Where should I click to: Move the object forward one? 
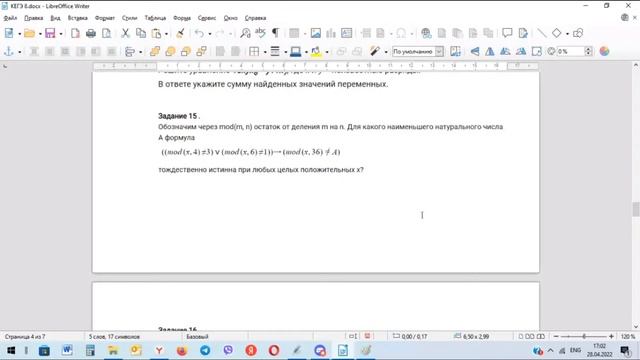(x=170, y=51)
